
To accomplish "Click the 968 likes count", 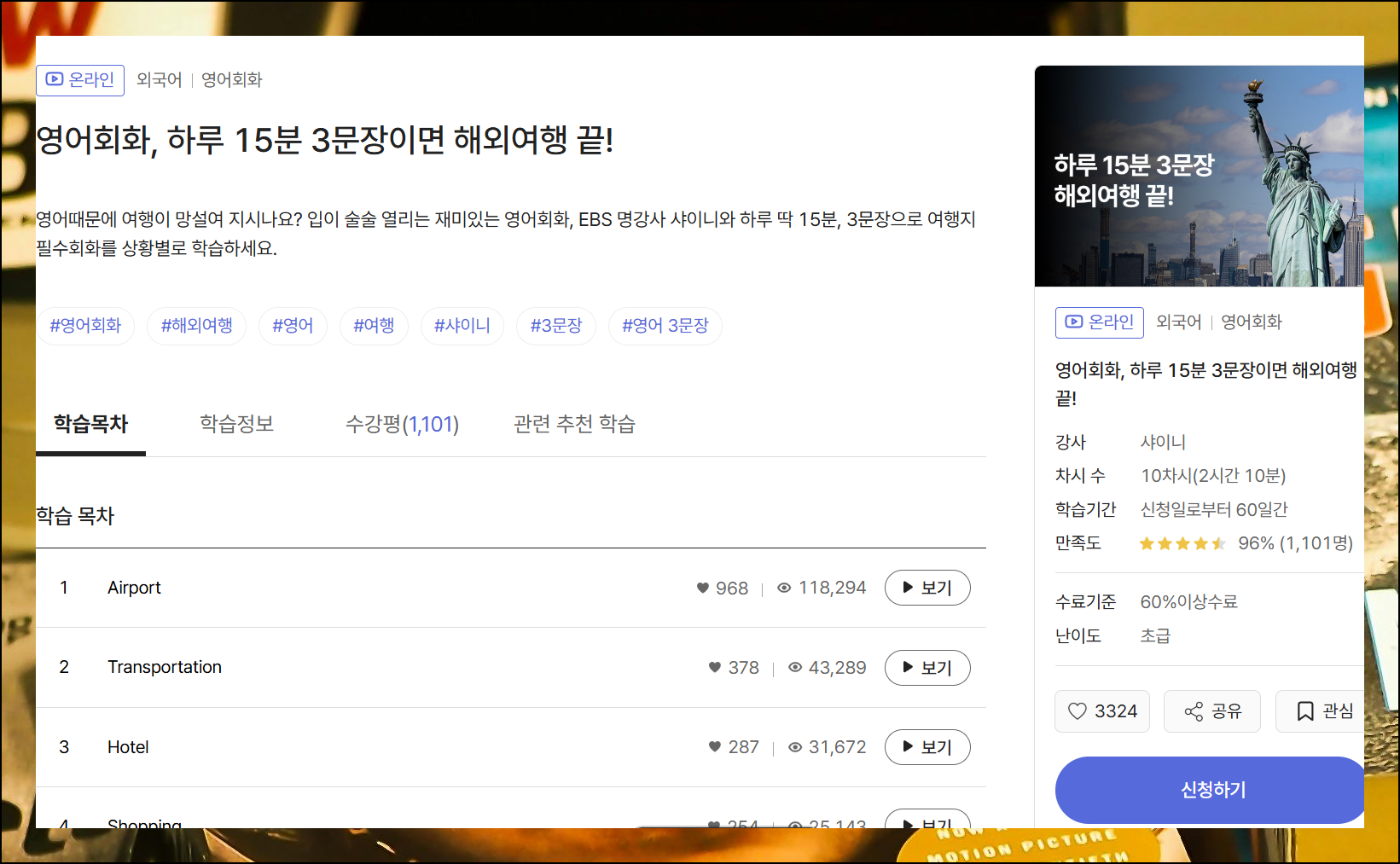I will [732, 589].
